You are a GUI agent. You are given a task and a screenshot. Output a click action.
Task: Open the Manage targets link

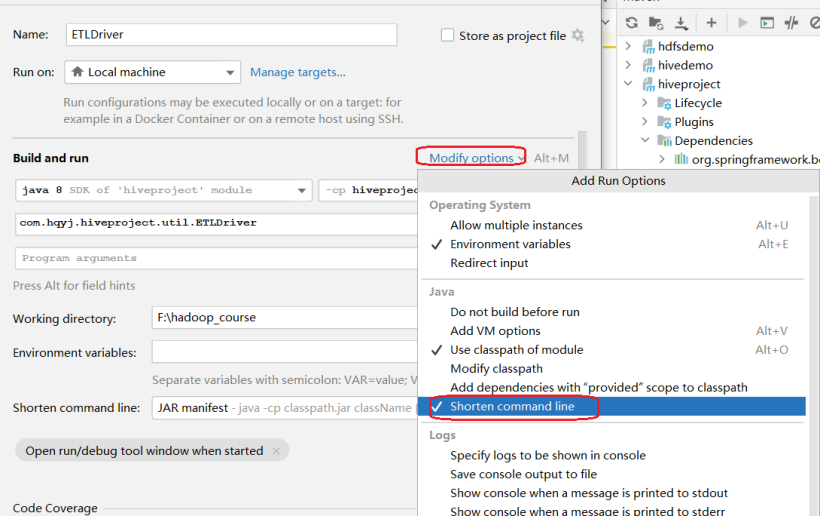click(297, 72)
